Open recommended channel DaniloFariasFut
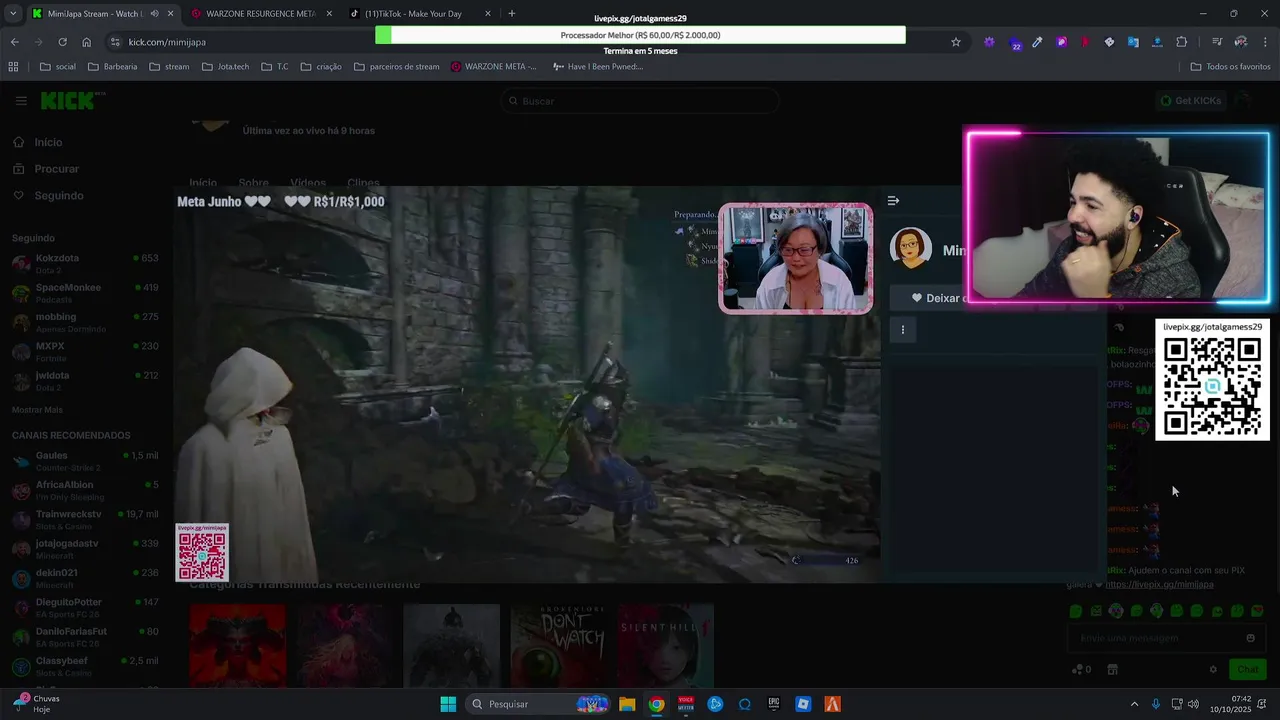 click(x=85, y=636)
